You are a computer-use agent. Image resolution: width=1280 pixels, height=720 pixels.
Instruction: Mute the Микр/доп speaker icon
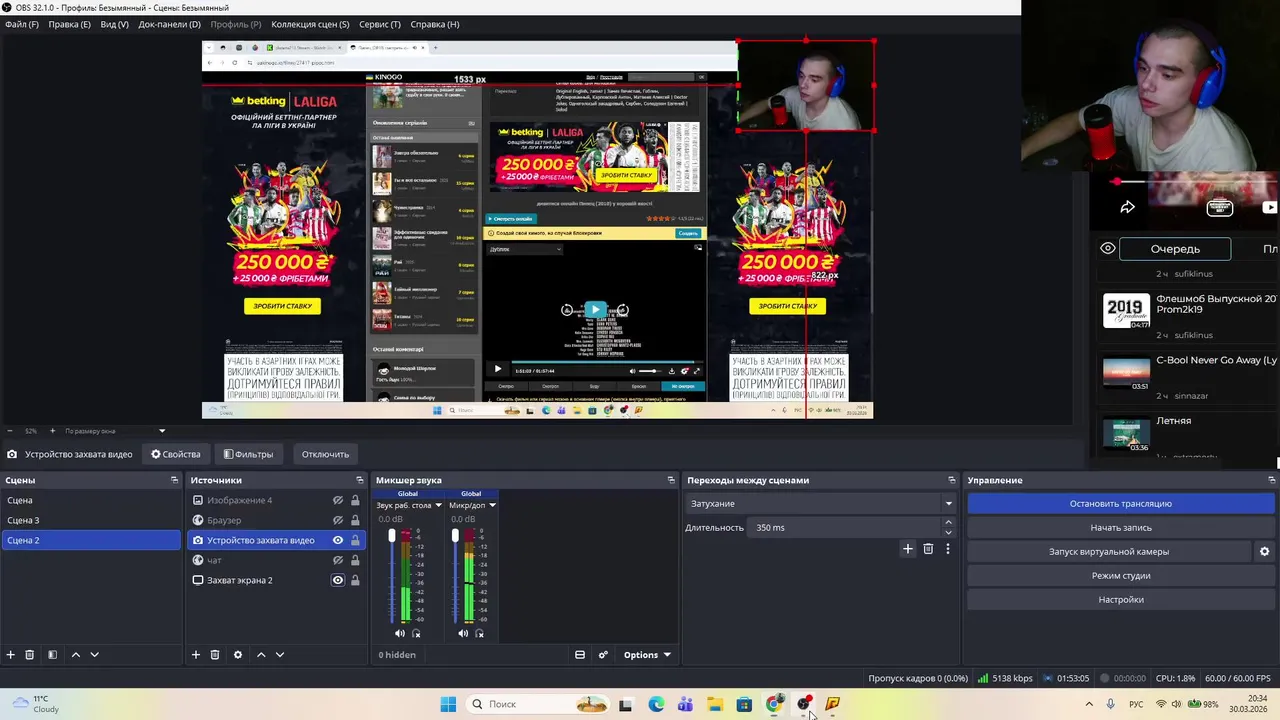(x=463, y=633)
